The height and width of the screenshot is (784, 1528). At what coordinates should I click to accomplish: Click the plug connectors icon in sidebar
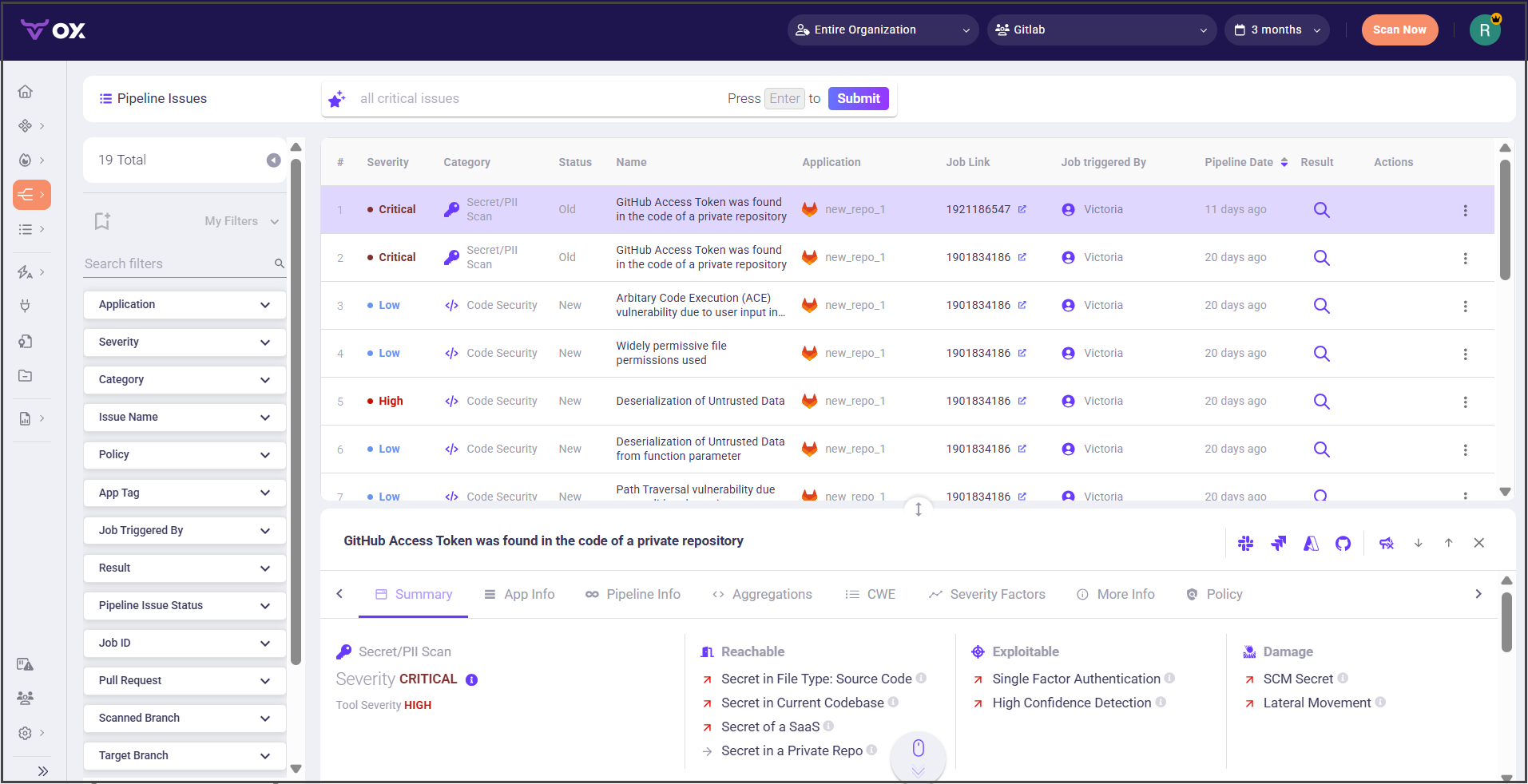point(26,306)
